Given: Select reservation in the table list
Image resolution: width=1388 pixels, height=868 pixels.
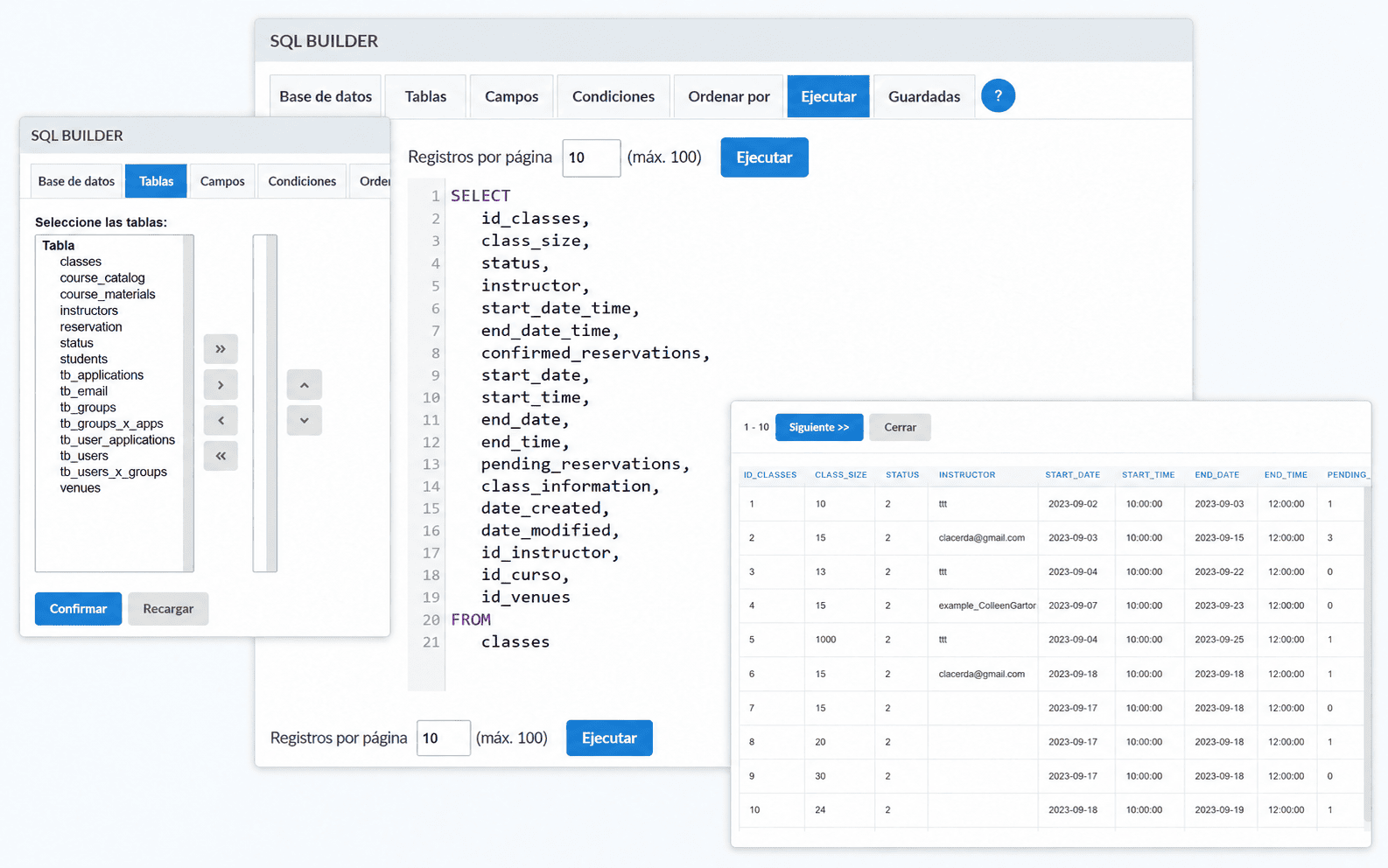Looking at the screenshot, I should [x=91, y=326].
